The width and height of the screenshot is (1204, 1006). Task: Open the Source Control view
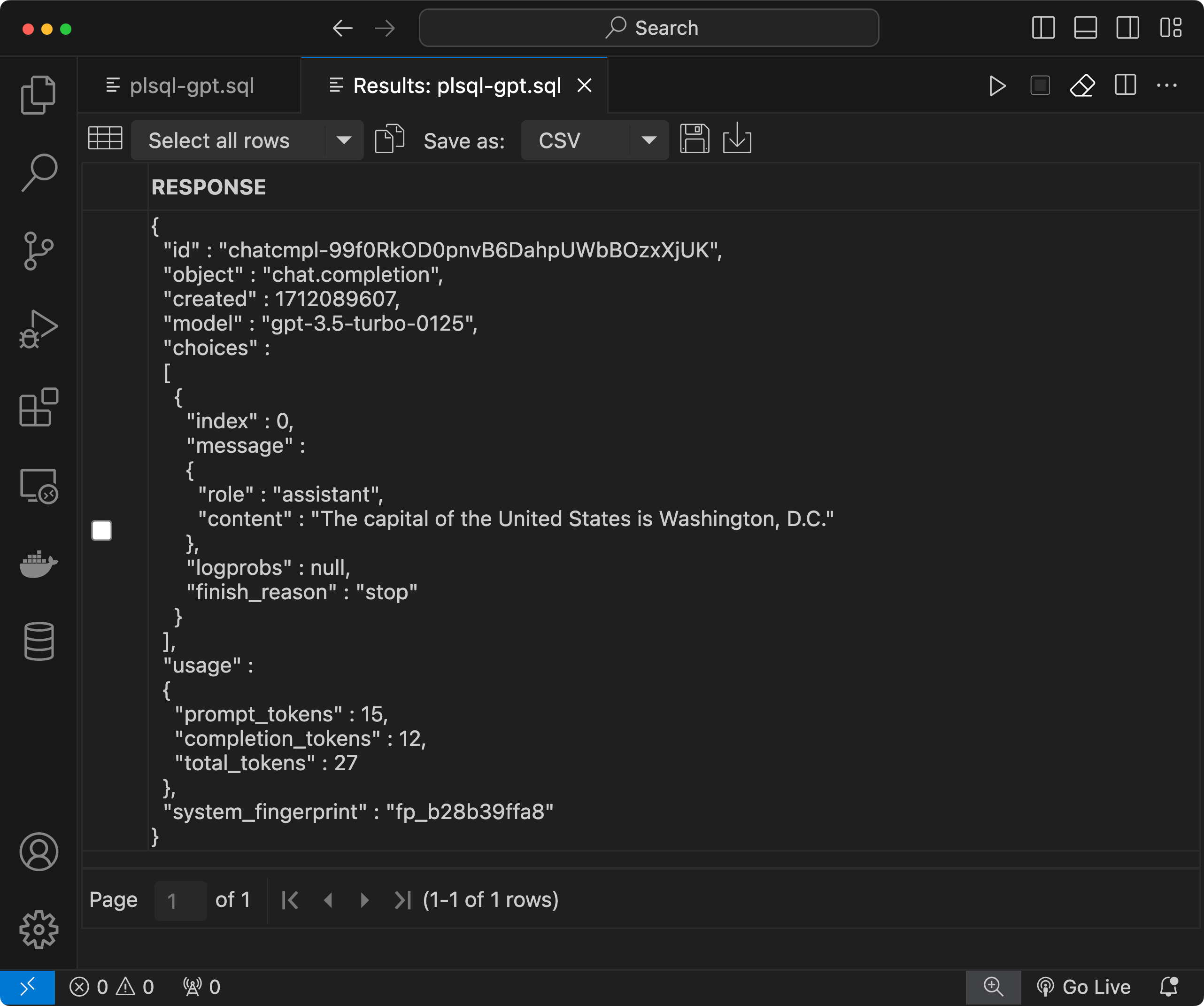(39, 251)
